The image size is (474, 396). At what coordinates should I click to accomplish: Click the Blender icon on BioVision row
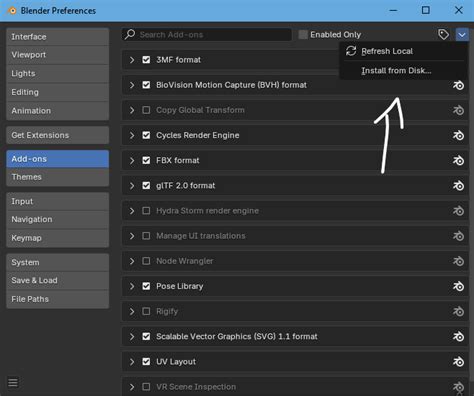(458, 85)
